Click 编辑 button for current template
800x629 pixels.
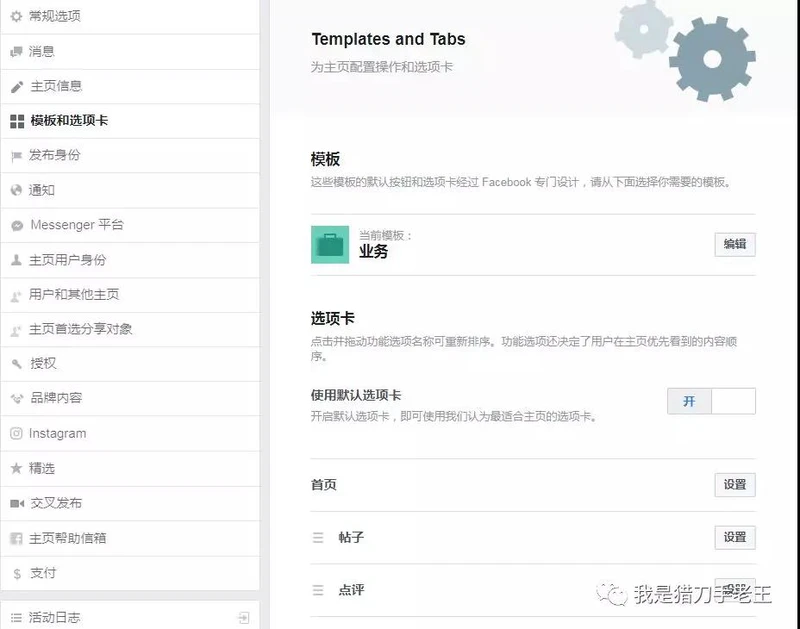point(735,245)
